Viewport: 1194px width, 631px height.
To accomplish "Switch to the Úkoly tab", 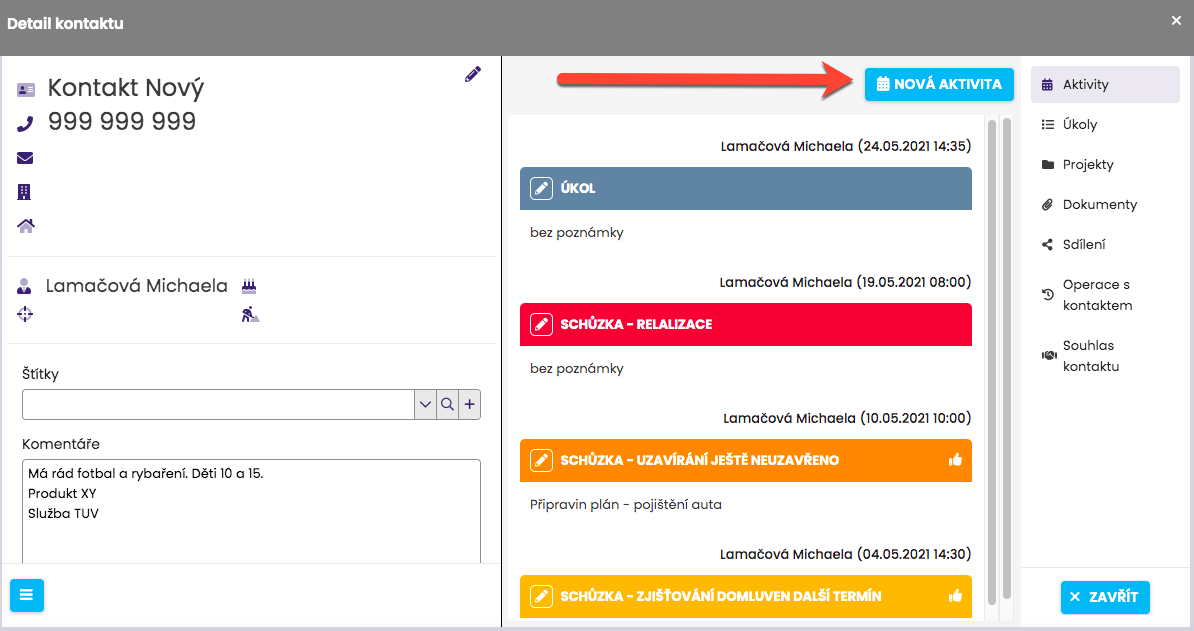I will tap(1079, 125).
